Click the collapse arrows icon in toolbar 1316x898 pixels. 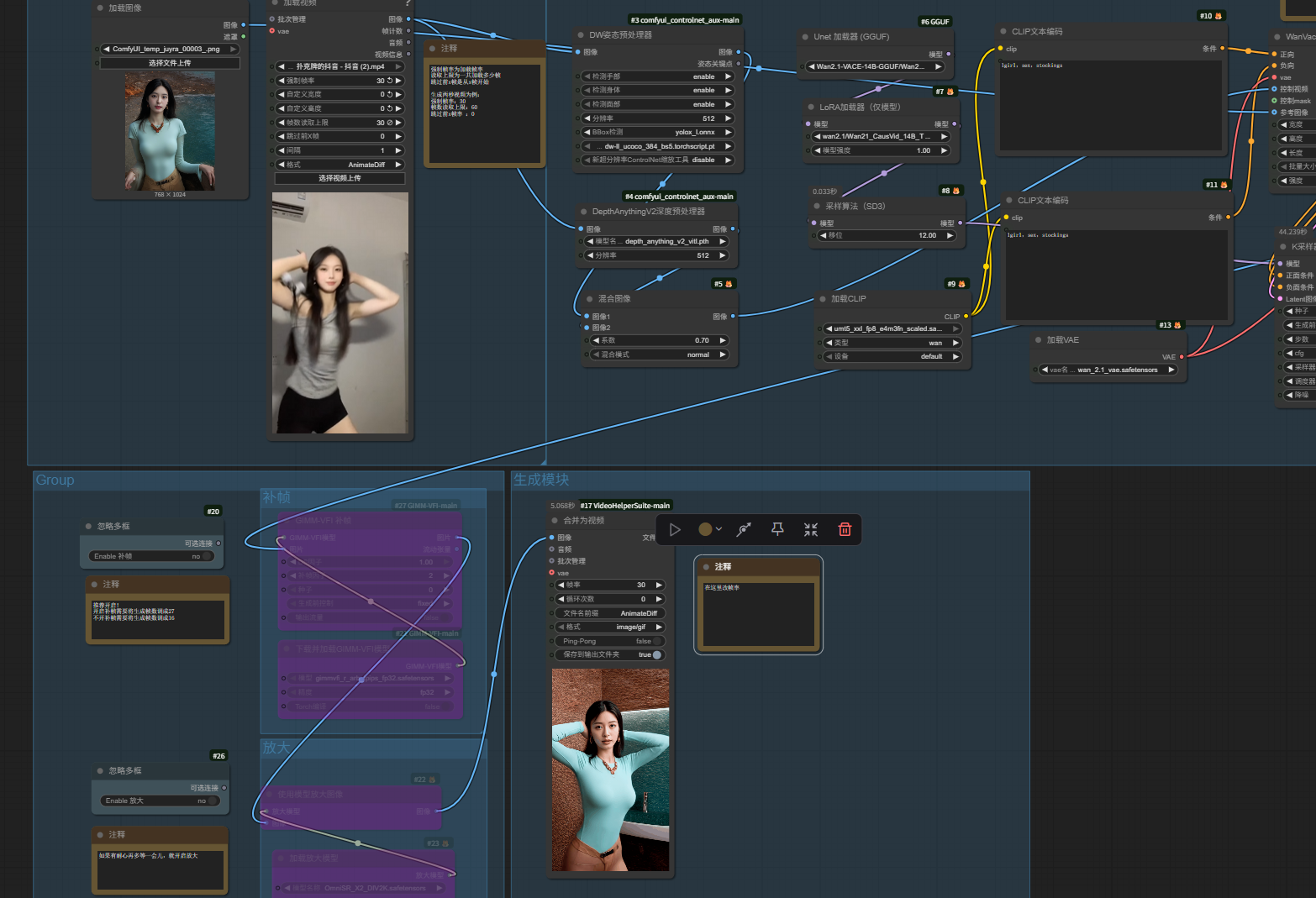(x=810, y=529)
